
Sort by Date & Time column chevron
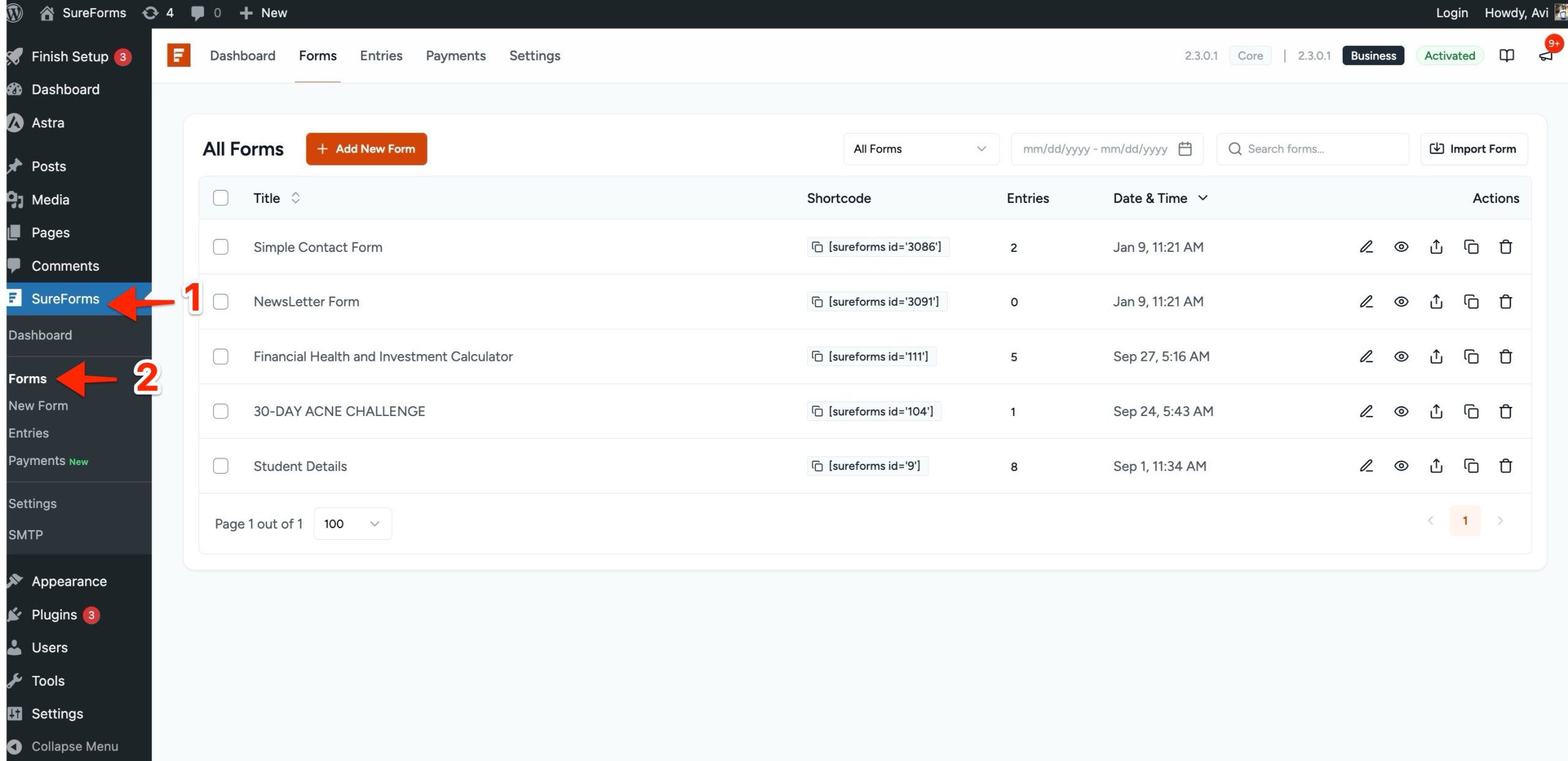pyautogui.click(x=1202, y=198)
